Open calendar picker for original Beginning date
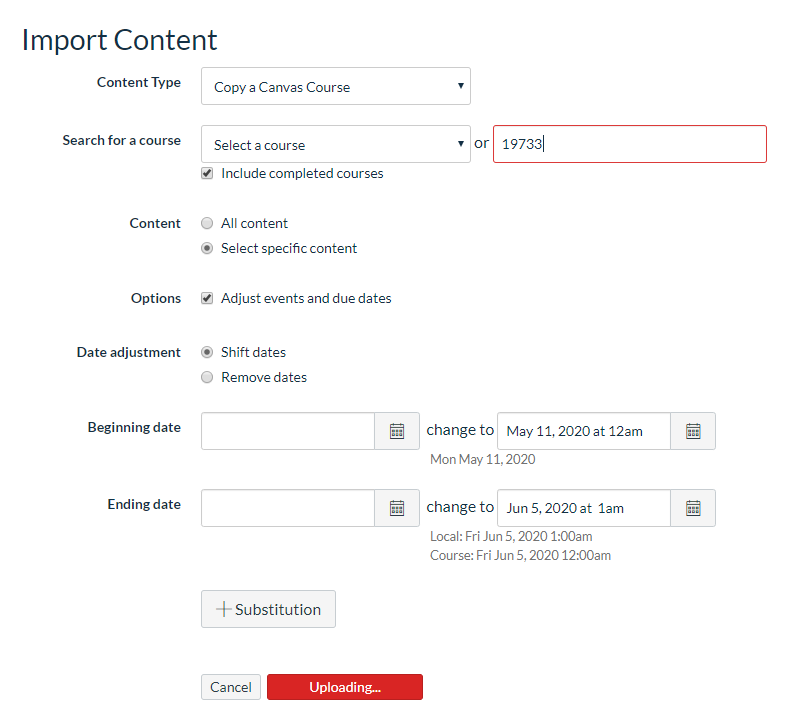The width and height of the screenshot is (794, 722). (x=396, y=431)
